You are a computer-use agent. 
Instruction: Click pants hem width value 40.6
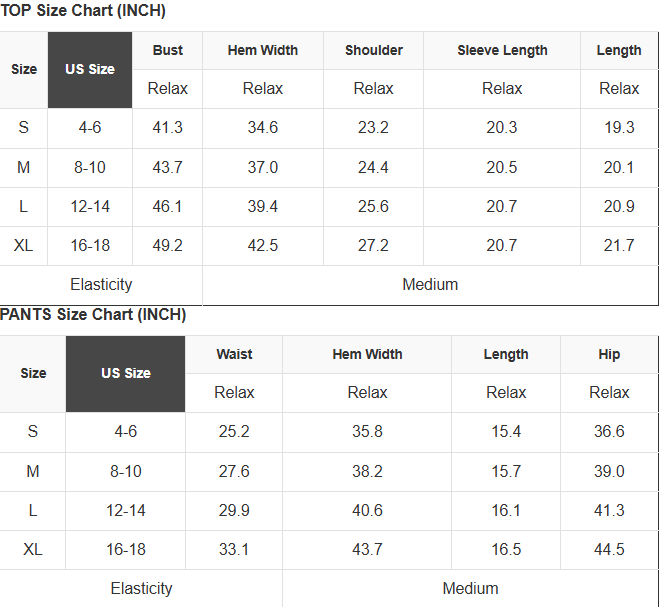pyautogui.click(x=367, y=510)
